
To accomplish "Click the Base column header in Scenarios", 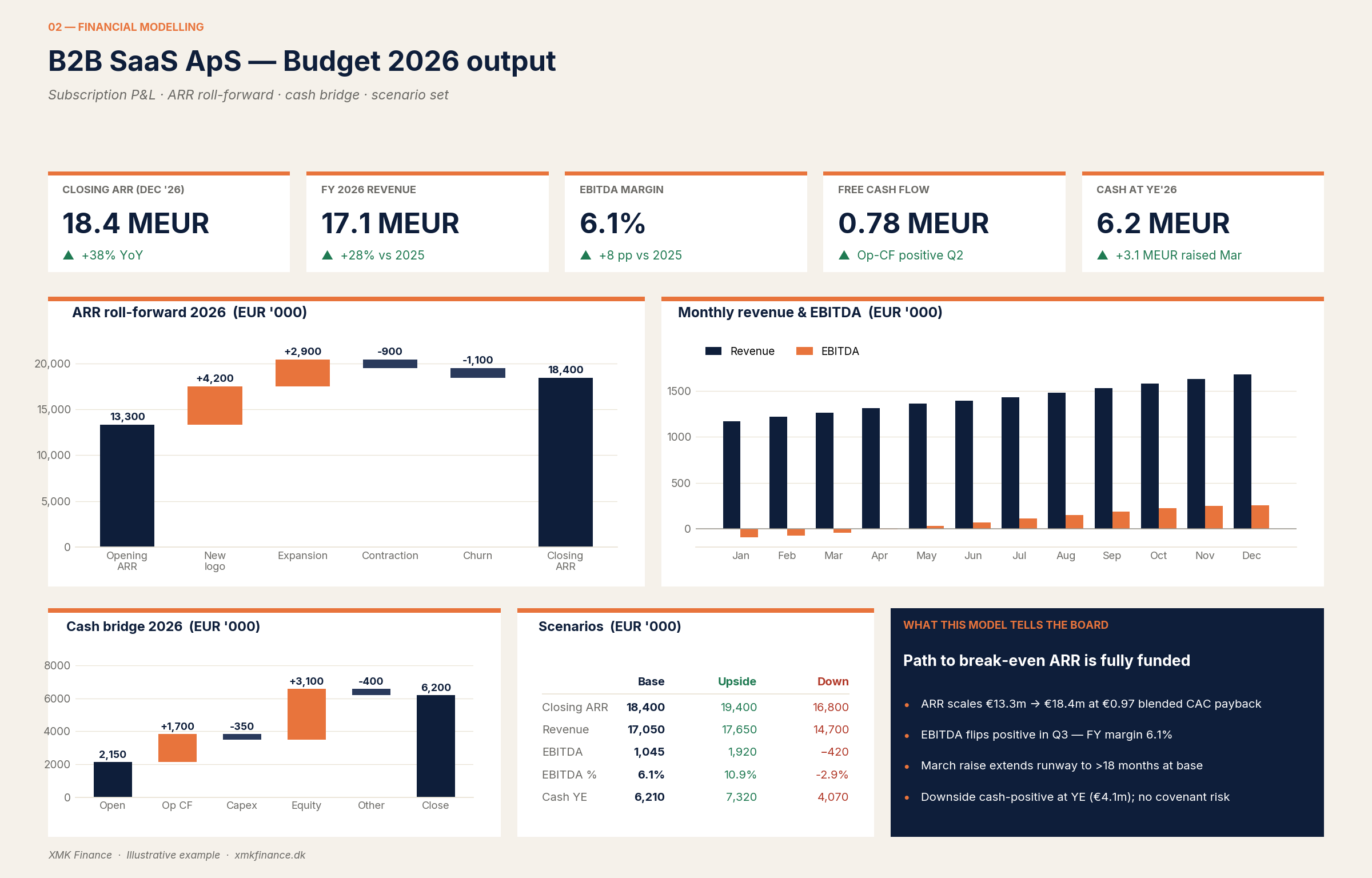I will tap(651, 681).
